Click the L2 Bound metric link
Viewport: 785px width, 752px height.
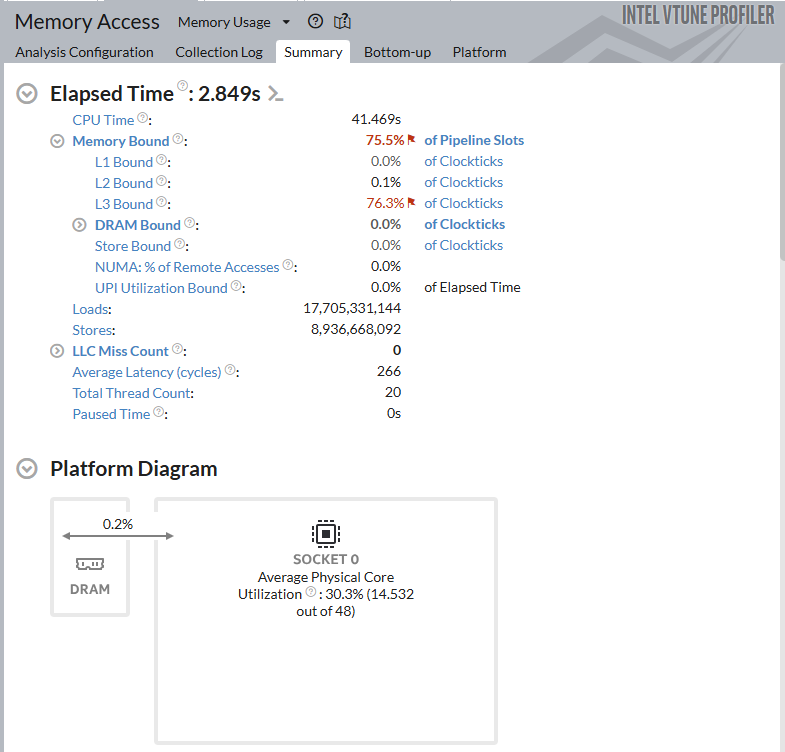click(x=124, y=183)
